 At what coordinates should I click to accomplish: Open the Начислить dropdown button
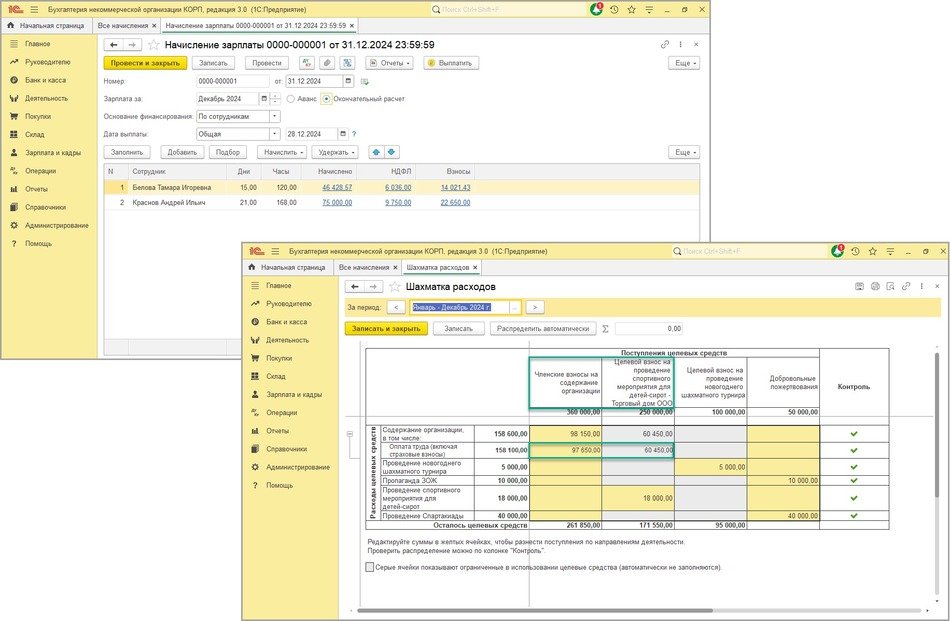pos(280,152)
